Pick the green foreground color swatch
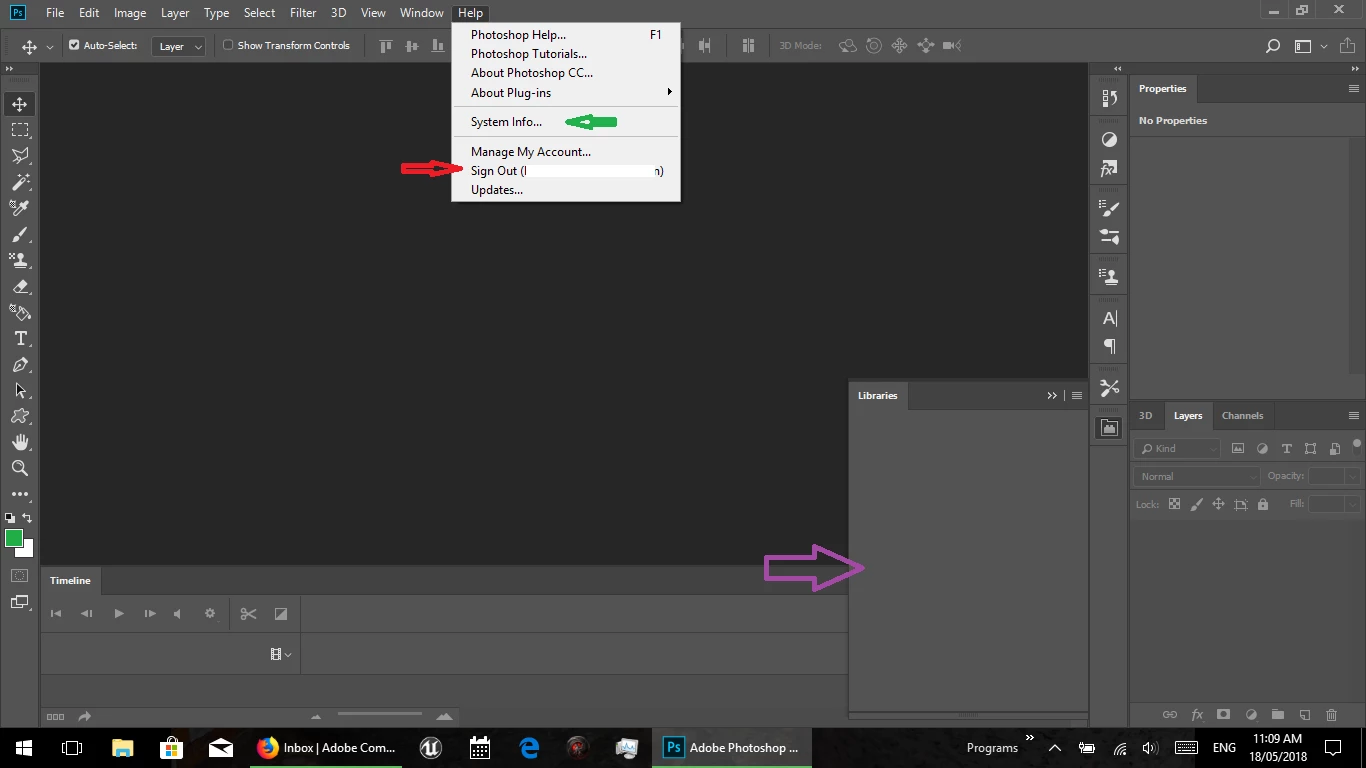This screenshot has width=1366, height=768. click(x=13, y=538)
